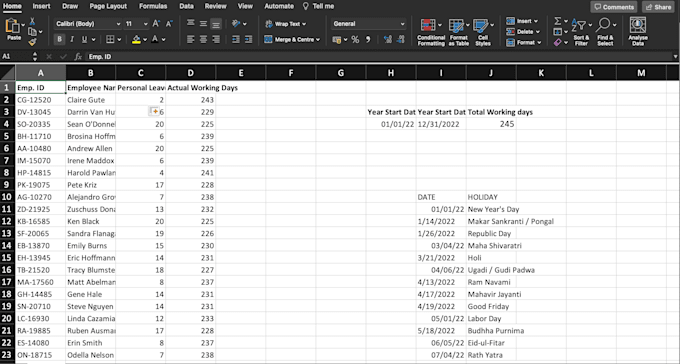Screen dimensions: 680x364
Task: Click the formula bar with Emp. ID
Action: tap(378, 56)
